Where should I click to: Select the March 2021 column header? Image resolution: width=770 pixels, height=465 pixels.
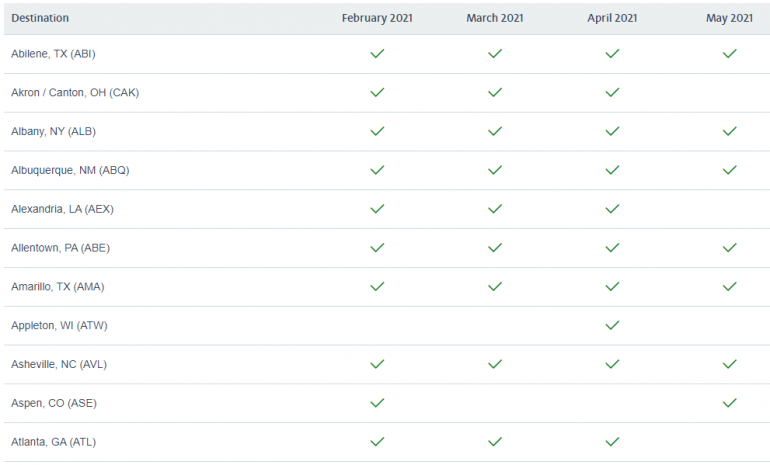click(494, 18)
